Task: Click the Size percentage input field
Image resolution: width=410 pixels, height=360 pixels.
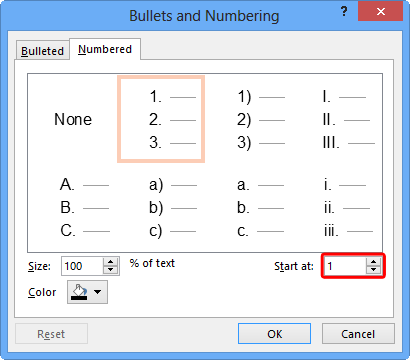Action: pyautogui.click(x=82, y=266)
